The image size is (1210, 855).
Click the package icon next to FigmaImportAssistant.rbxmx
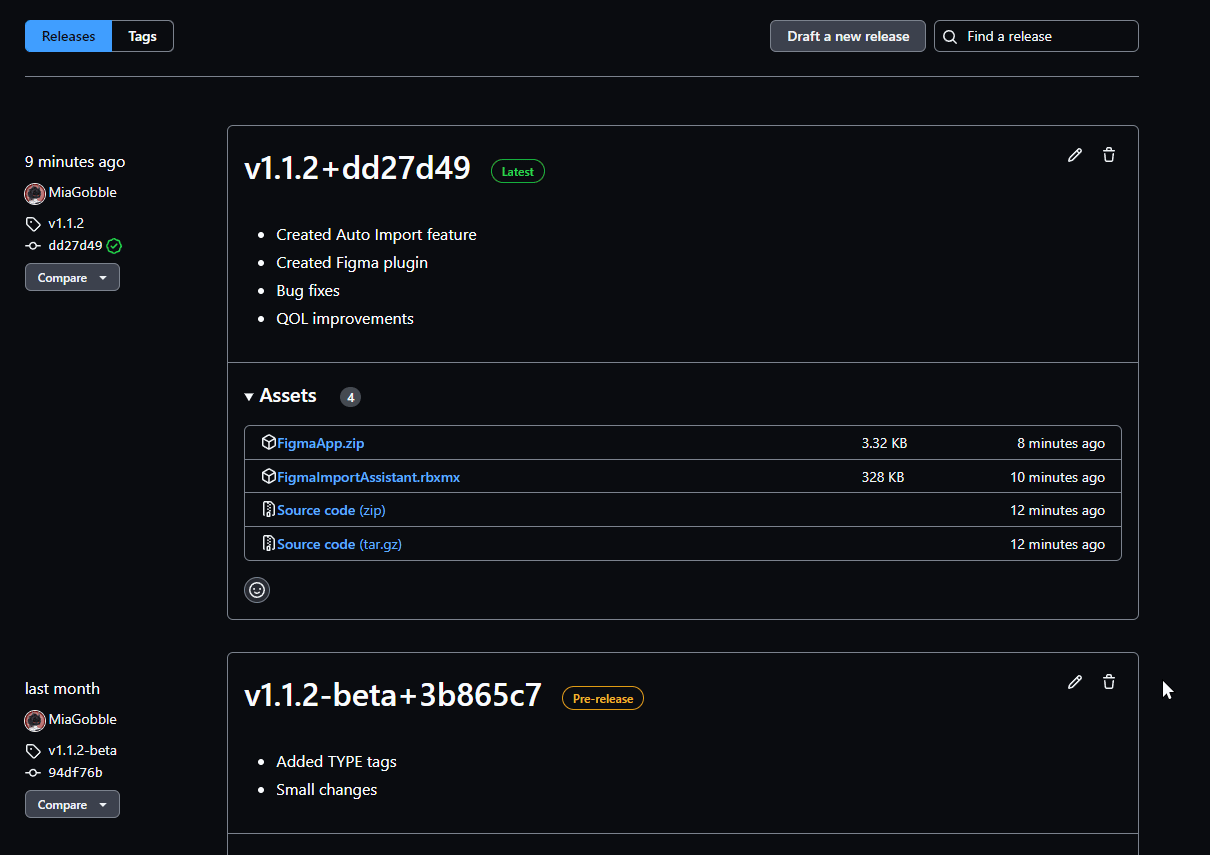[268, 476]
